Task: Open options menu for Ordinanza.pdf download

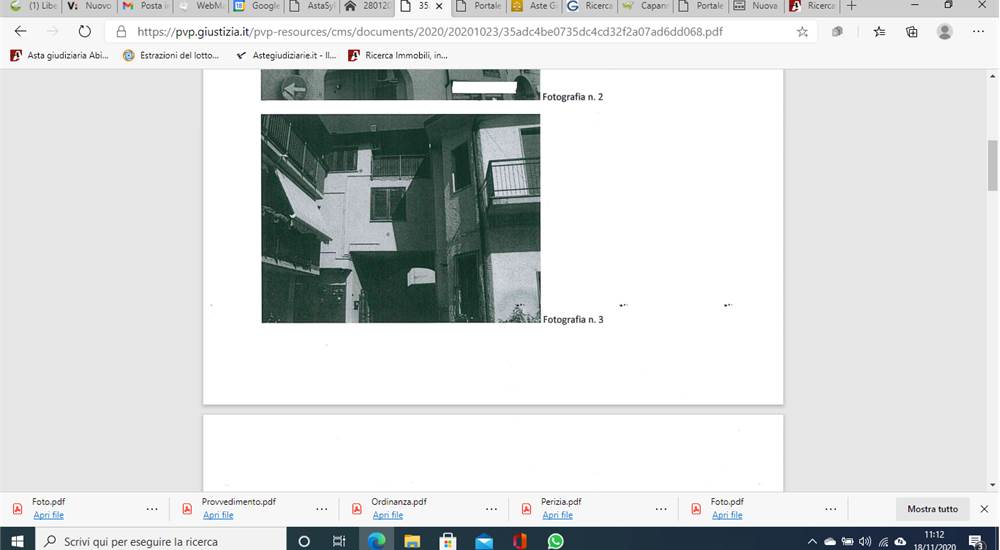Action: [491, 509]
